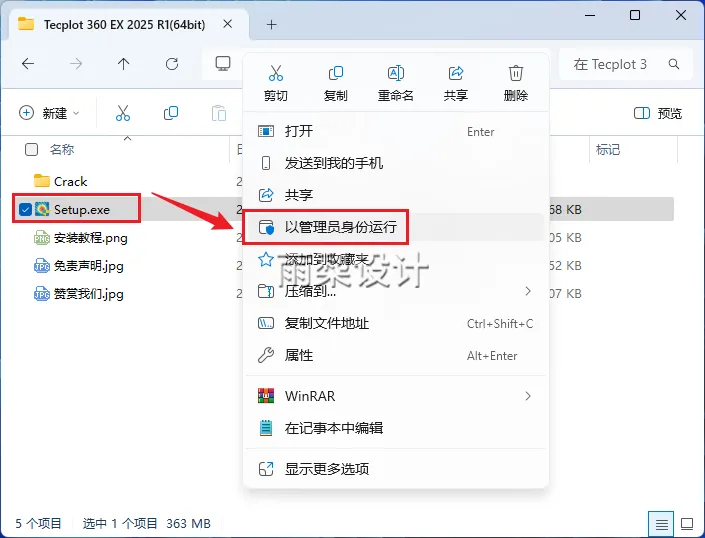
Task: Select 显示更多选项 entry
Action: [395, 469]
